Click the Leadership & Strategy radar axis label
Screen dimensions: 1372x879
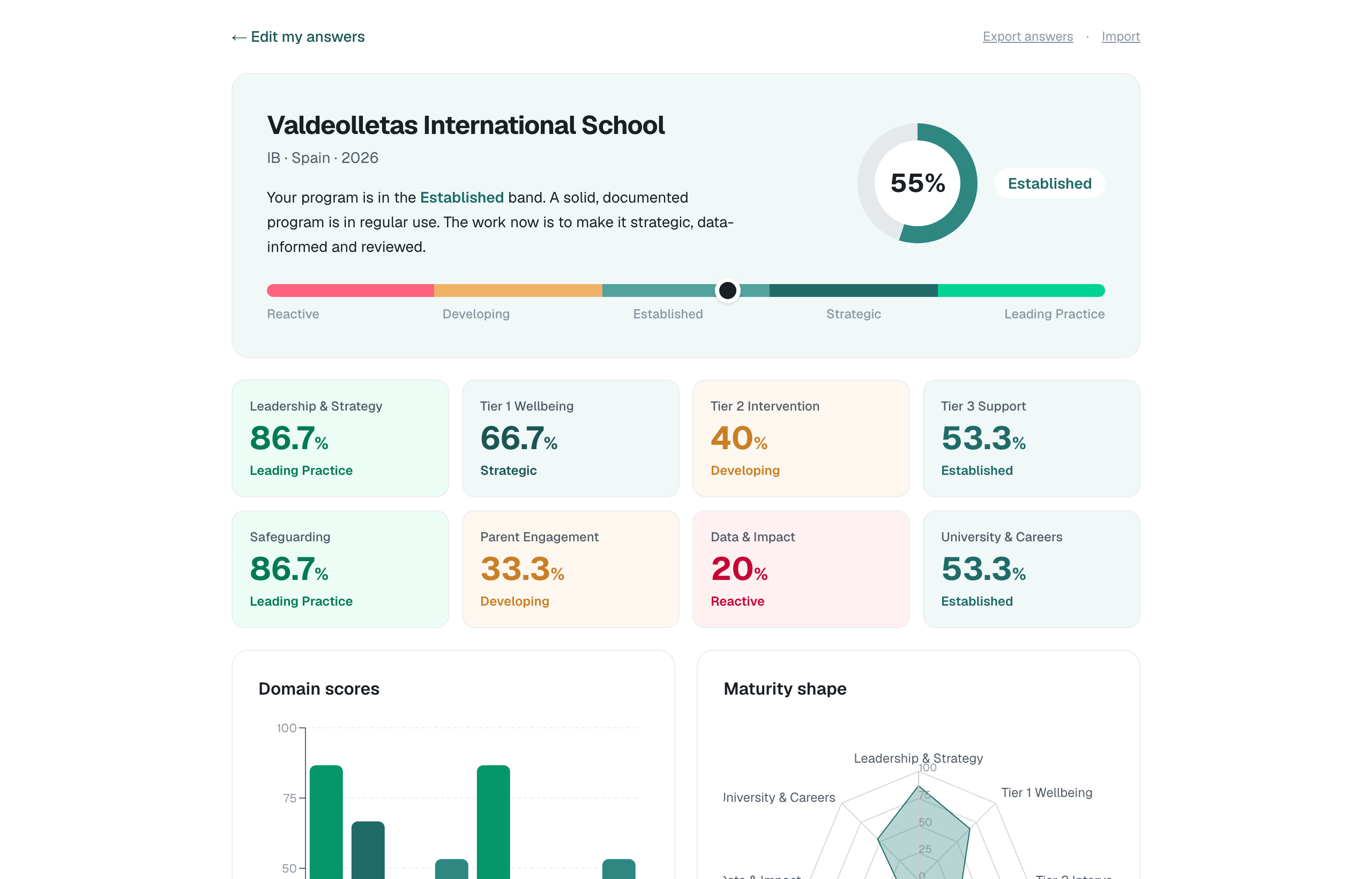click(x=918, y=758)
